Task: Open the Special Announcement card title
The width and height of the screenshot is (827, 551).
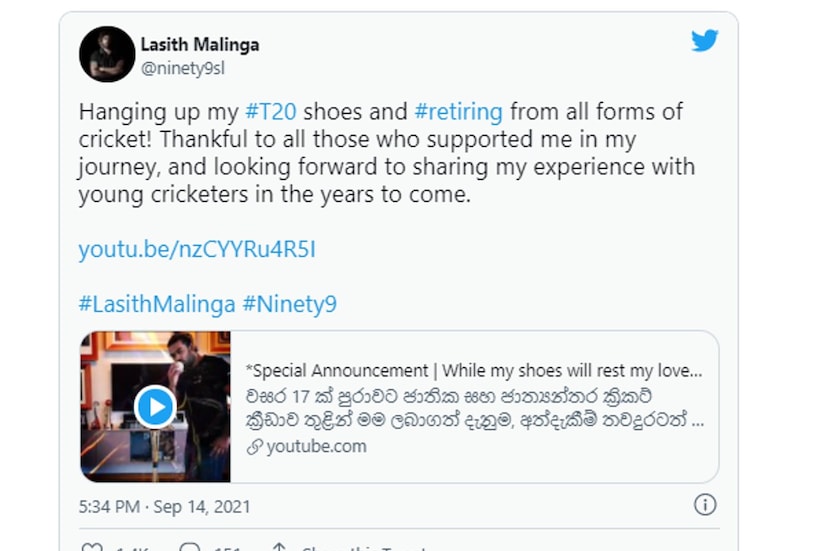Action: (466, 371)
